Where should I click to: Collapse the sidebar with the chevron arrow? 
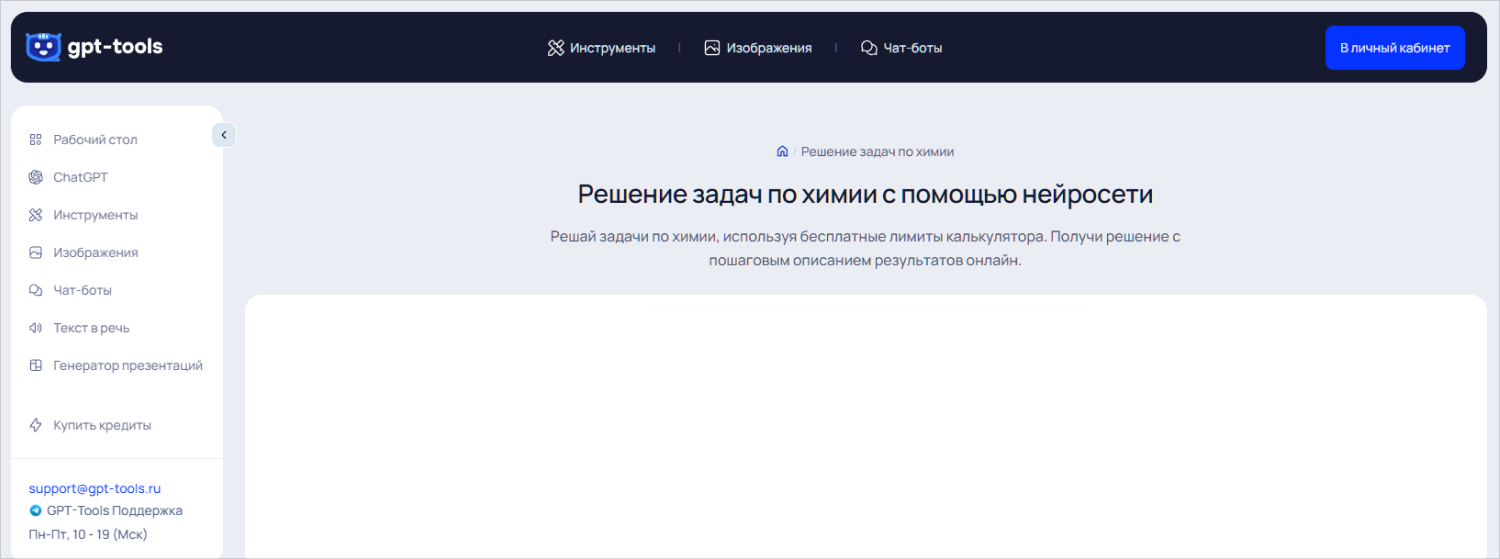[x=224, y=134]
